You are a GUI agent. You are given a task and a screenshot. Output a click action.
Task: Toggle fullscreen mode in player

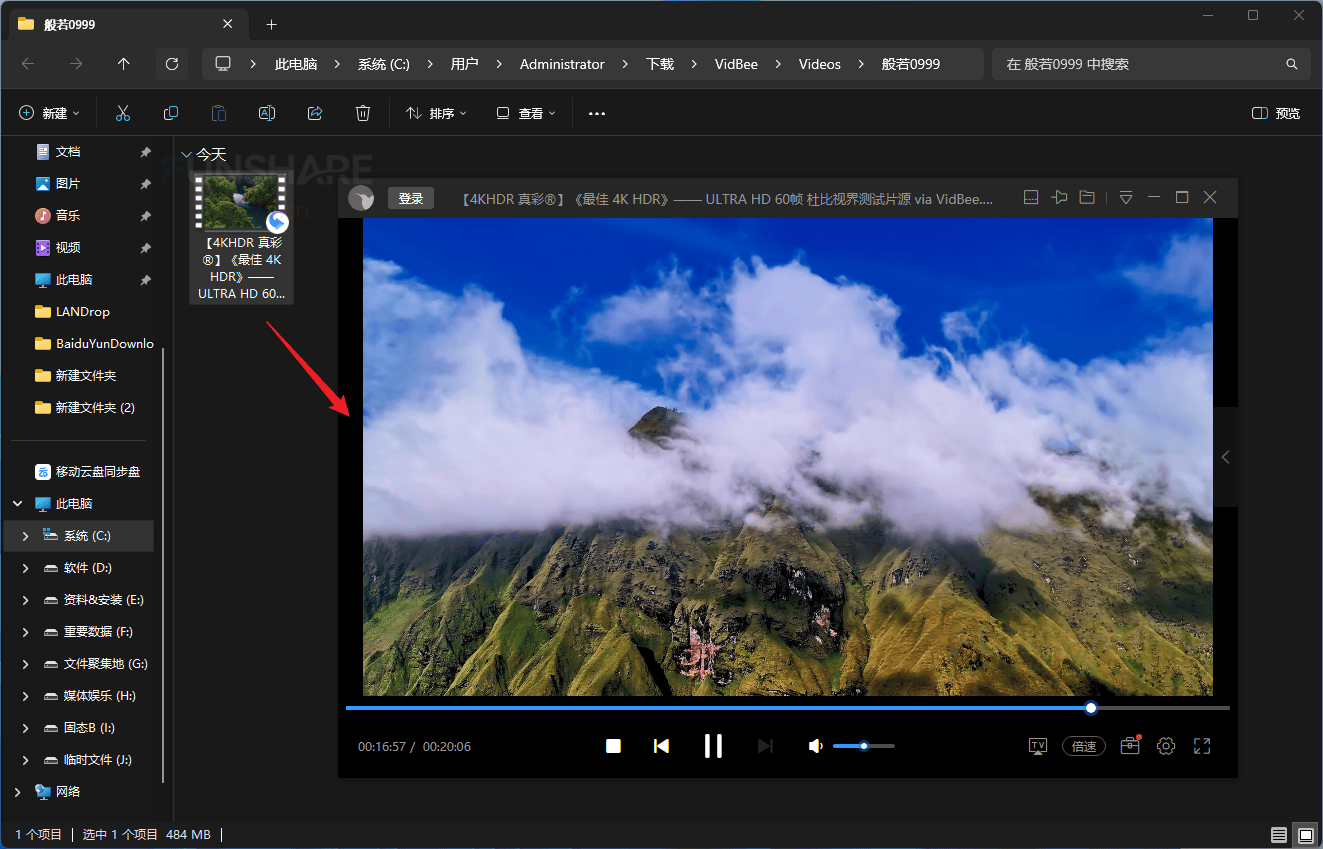click(x=1202, y=746)
